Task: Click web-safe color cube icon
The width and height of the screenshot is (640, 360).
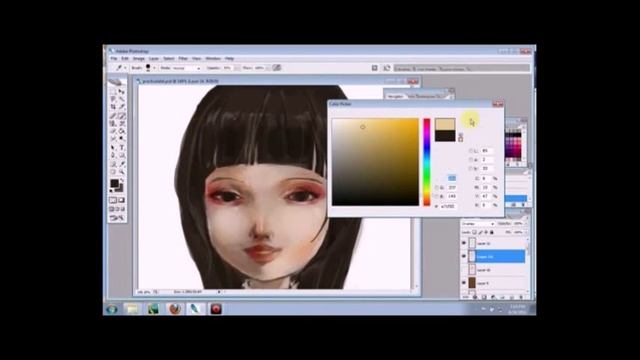Action: (x=460, y=135)
